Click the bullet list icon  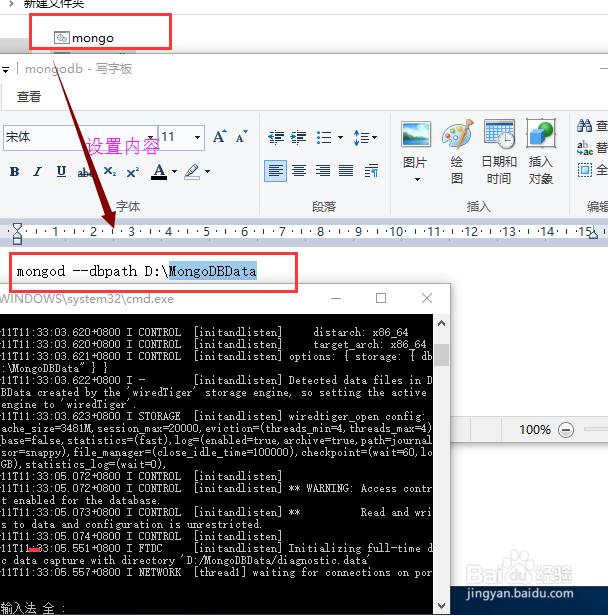324,137
